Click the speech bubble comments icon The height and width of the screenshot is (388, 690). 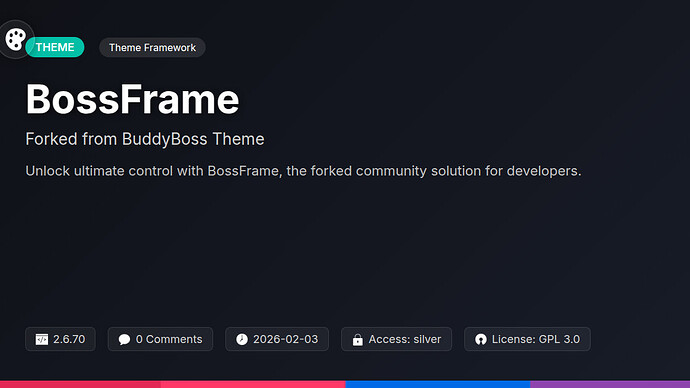[x=125, y=339]
